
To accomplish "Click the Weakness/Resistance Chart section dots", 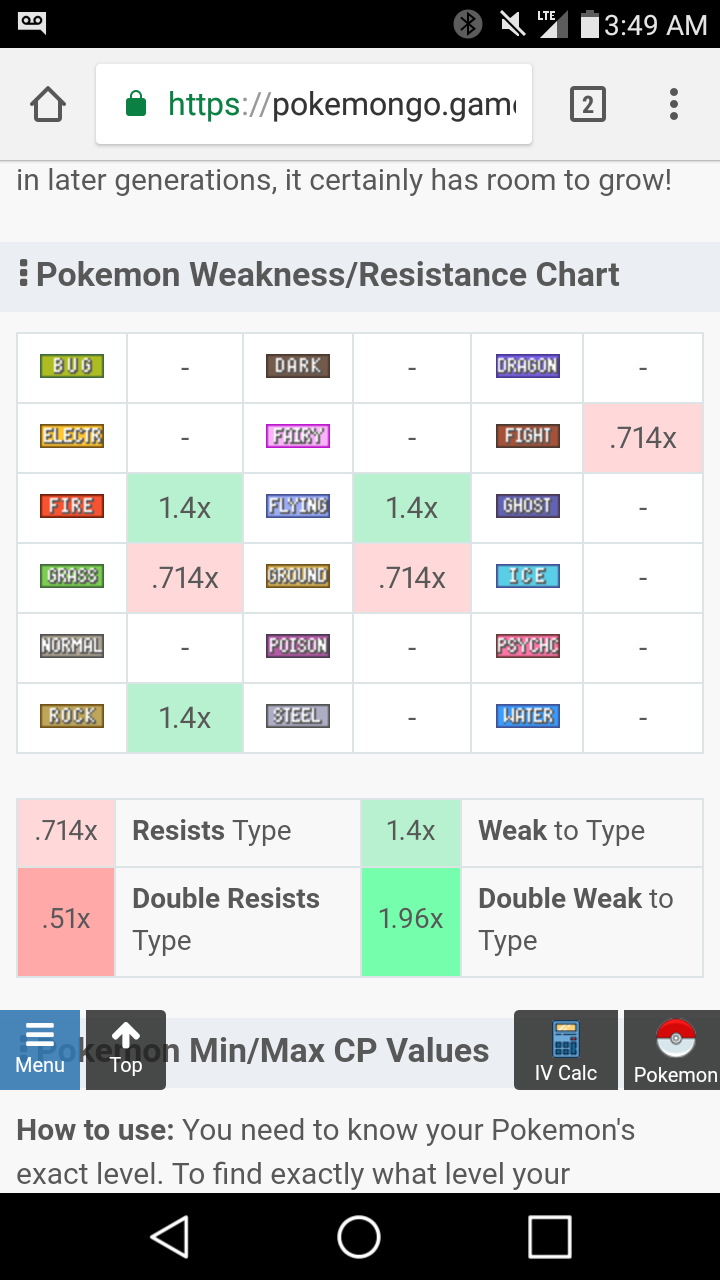I will coord(23,274).
